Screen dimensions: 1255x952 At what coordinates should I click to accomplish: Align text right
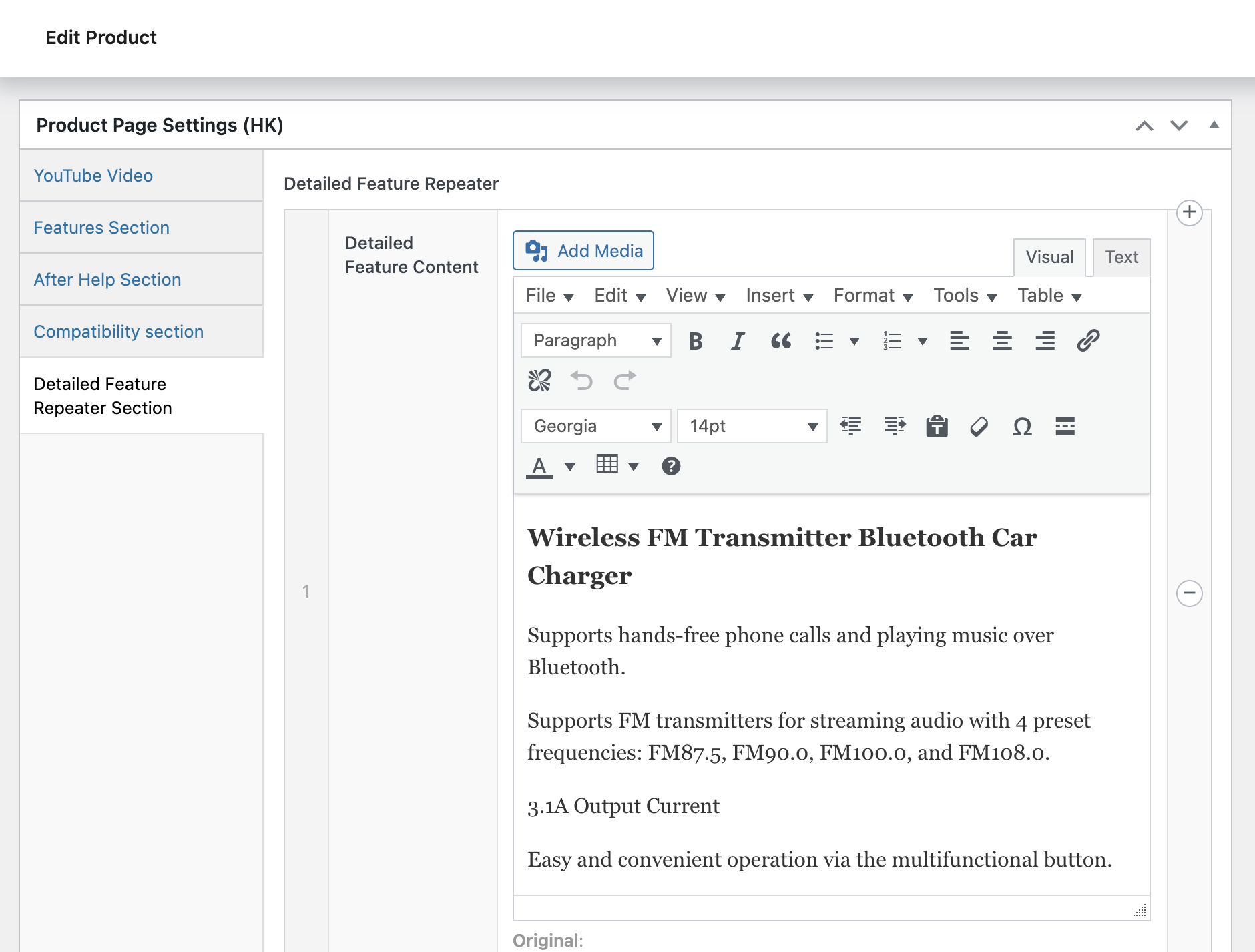[1045, 341]
